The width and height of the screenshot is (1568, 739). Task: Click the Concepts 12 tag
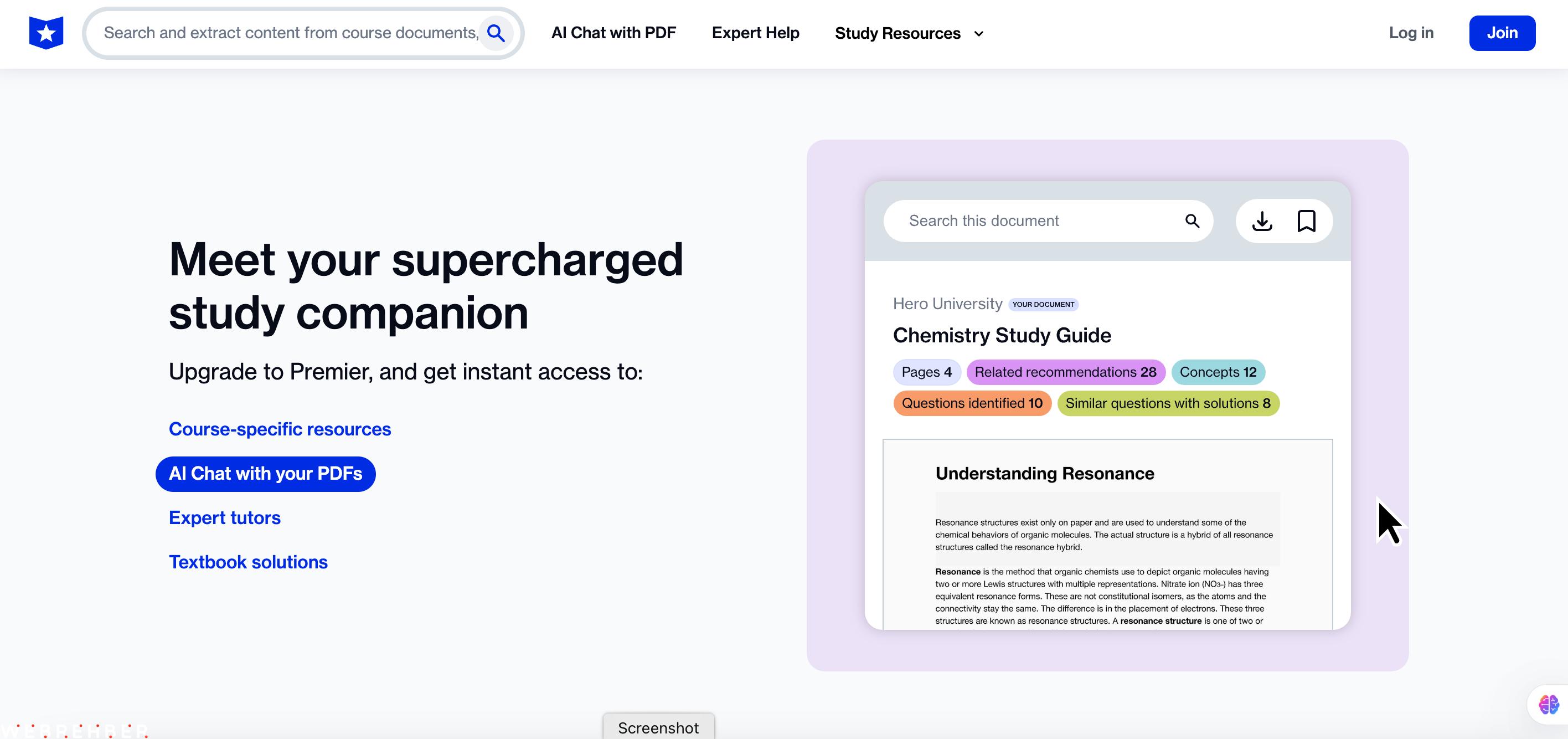click(1218, 372)
